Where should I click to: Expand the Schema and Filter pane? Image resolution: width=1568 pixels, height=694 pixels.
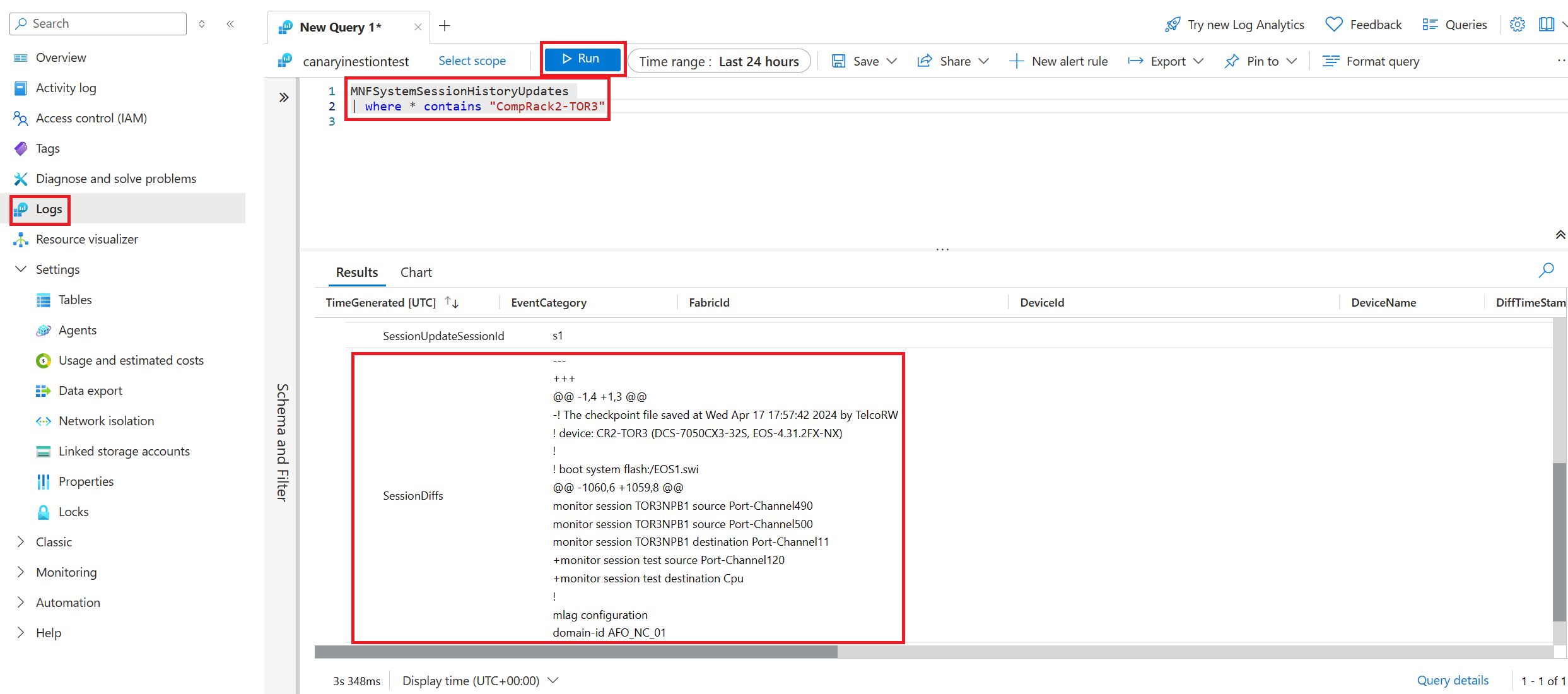(x=284, y=97)
